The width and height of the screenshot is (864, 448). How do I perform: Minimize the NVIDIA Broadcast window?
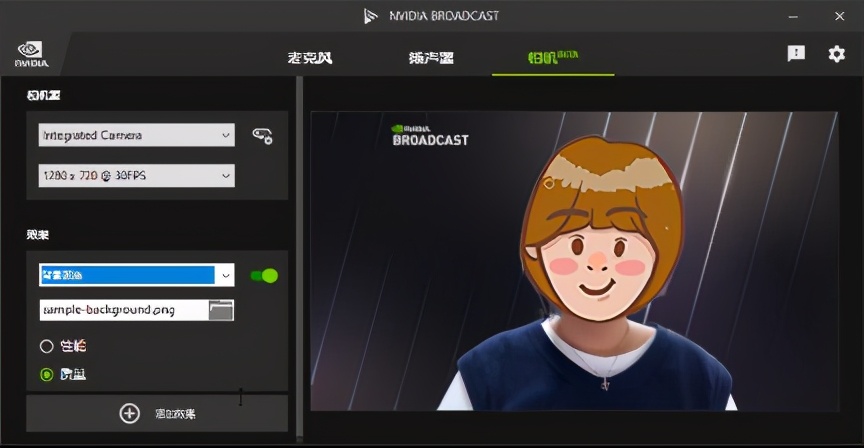(793, 17)
